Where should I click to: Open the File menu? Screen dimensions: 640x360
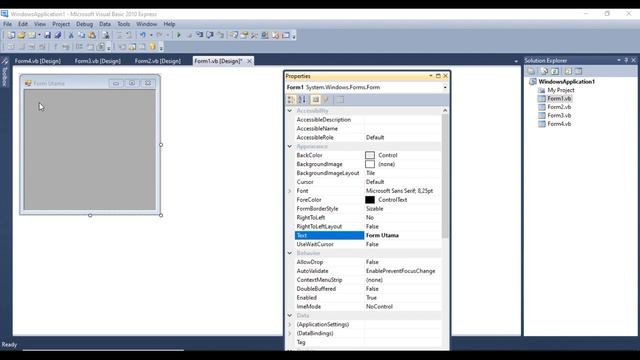[7, 24]
